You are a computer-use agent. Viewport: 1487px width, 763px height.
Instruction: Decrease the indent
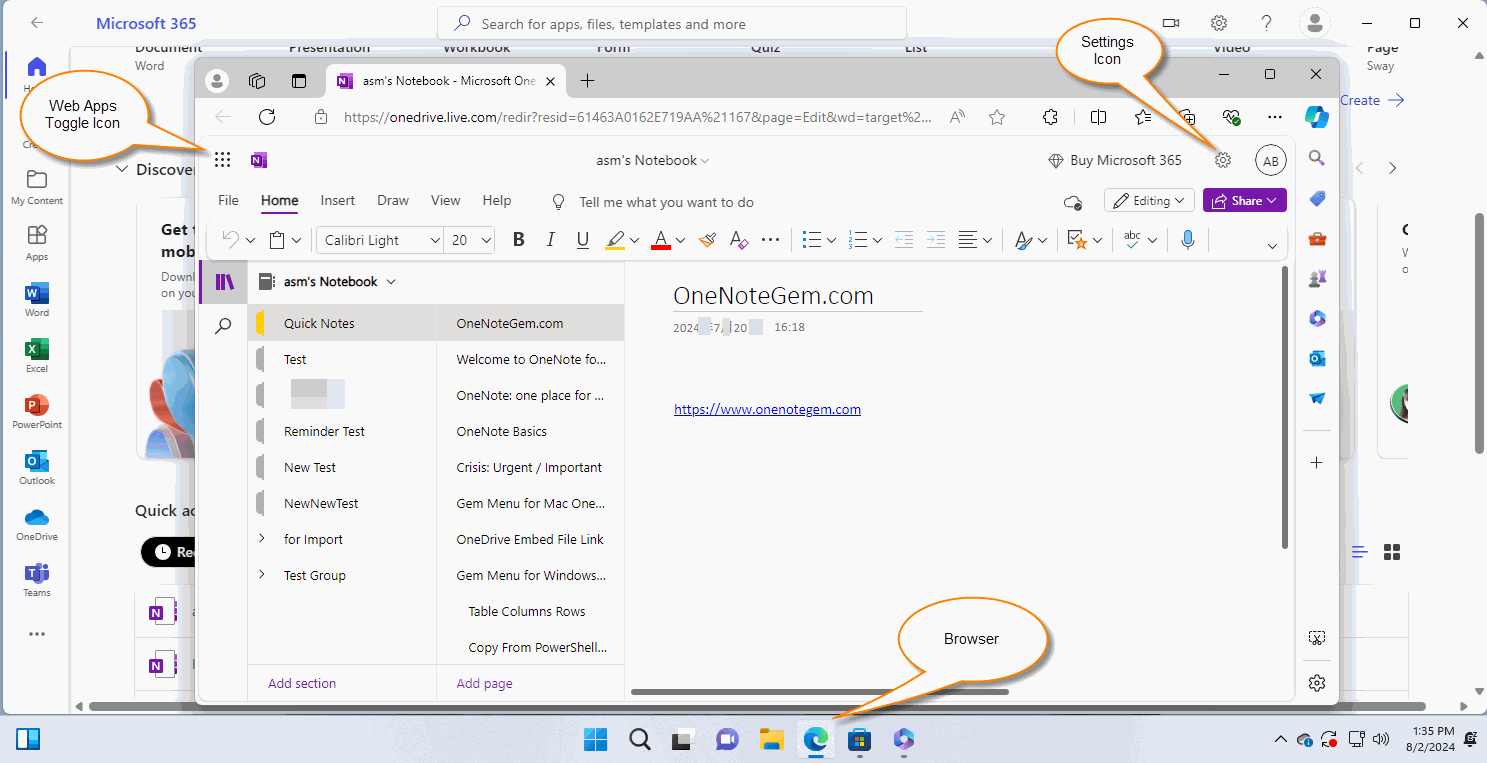point(903,240)
